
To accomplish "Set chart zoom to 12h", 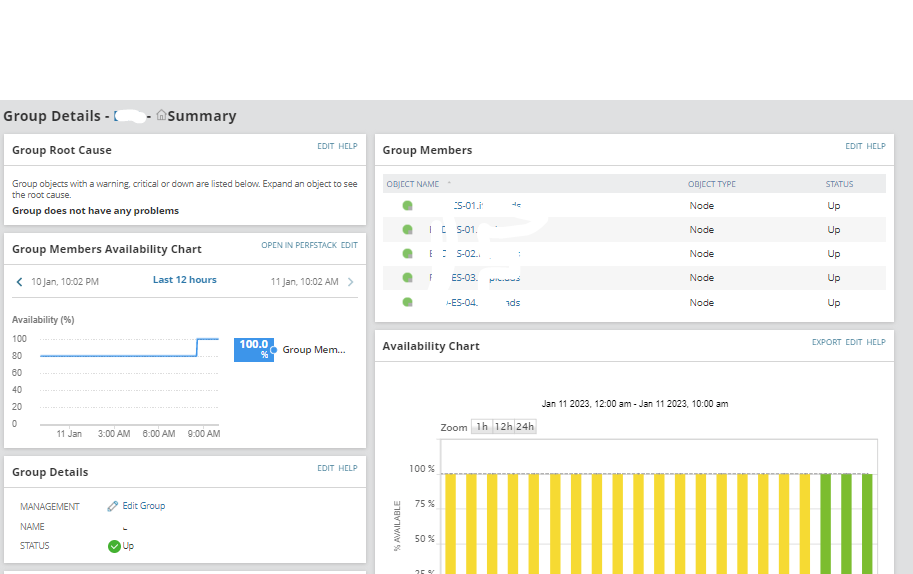I will [503, 427].
